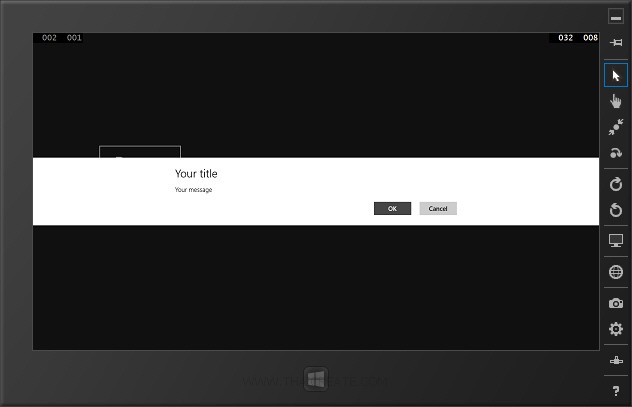Image resolution: width=632 pixels, height=407 pixels.
Task: Select mouse mode arrow icon
Action: point(615,75)
